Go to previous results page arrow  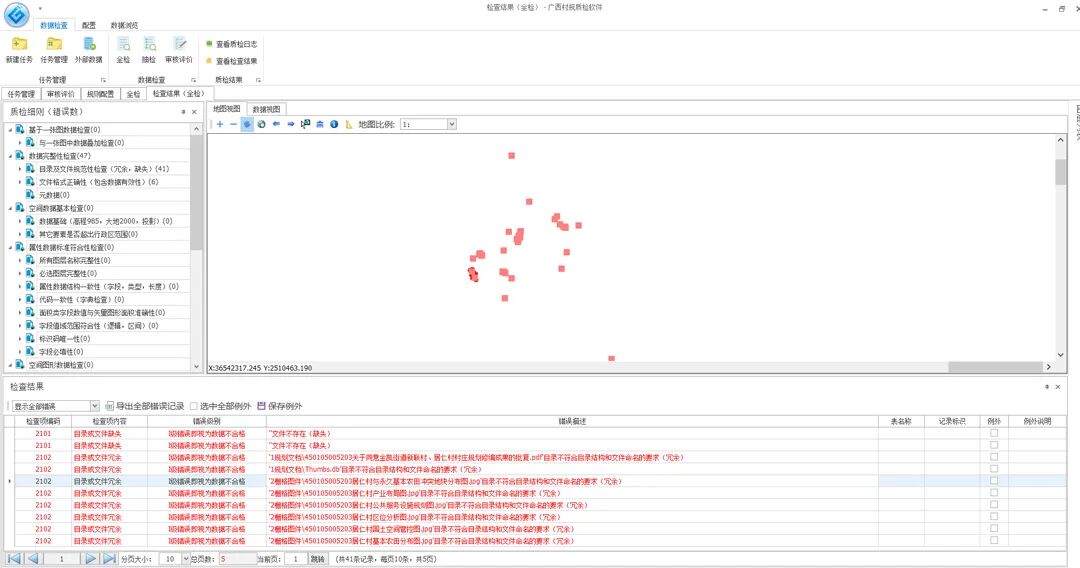32,559
